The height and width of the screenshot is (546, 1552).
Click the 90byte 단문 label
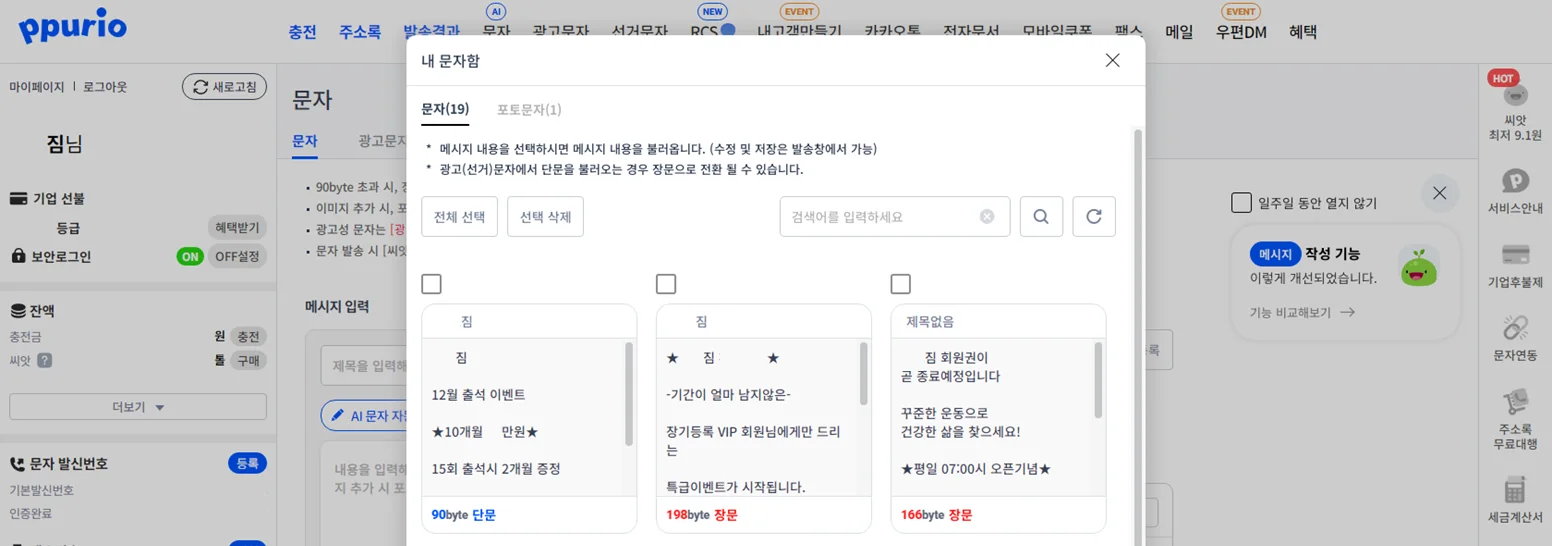464,515
